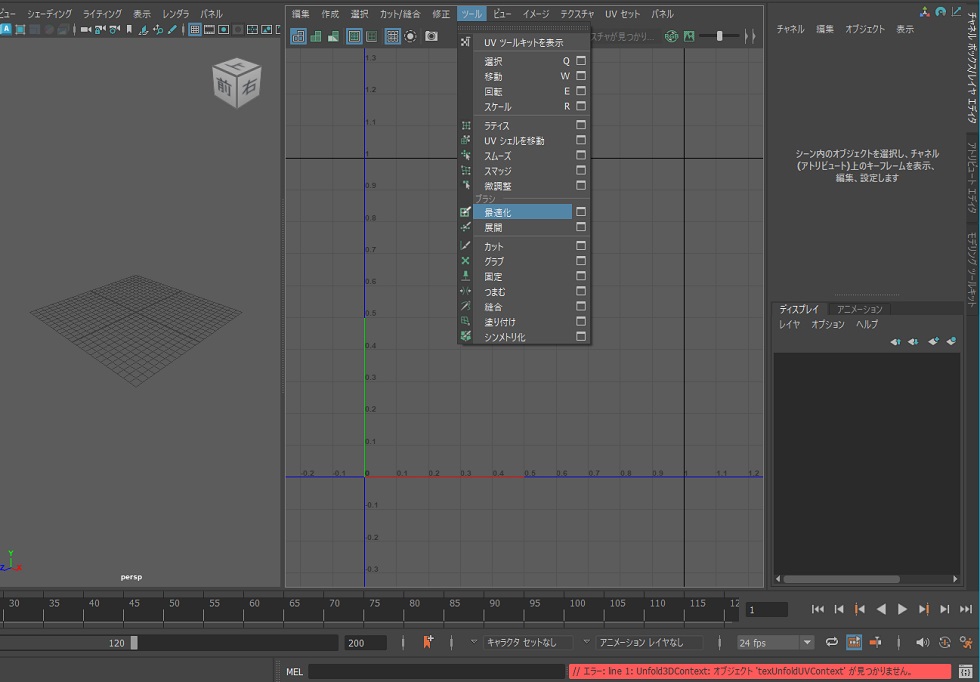
Task: Toggle the playback options highlighted icon near 24 fps
Action: [x=853, y=642]
